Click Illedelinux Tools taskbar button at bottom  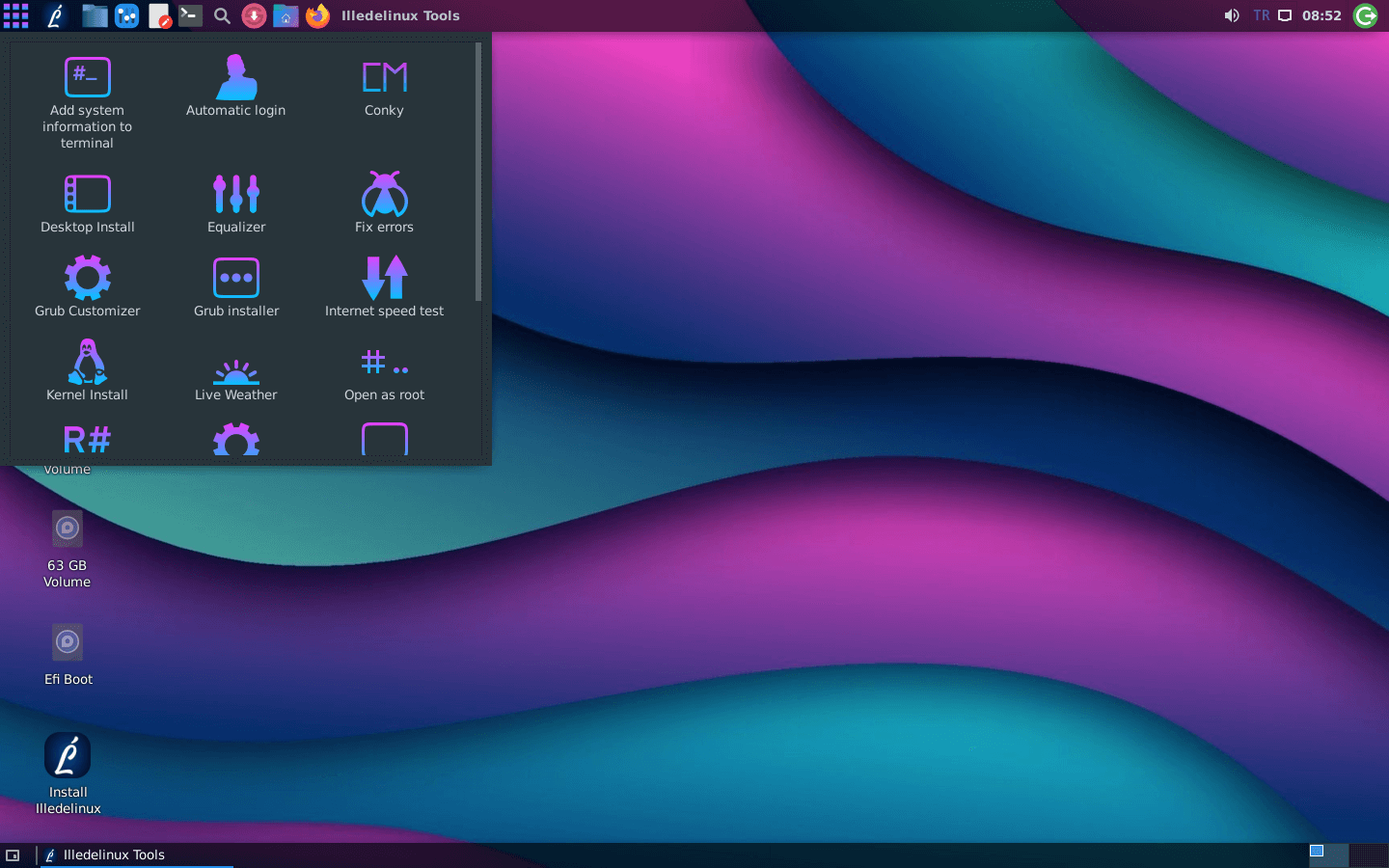[137, 855]
